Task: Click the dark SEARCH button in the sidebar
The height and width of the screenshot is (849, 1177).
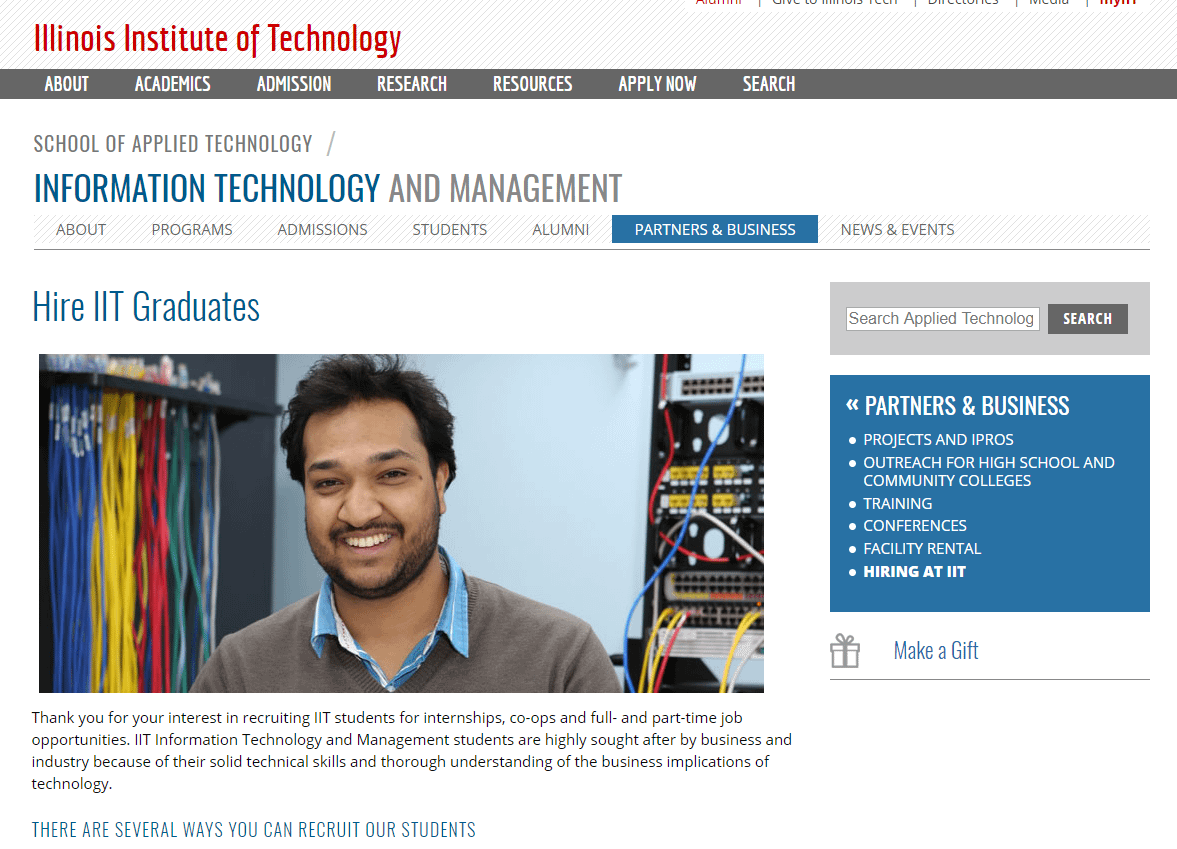Action: click(x=1087, y=319)
